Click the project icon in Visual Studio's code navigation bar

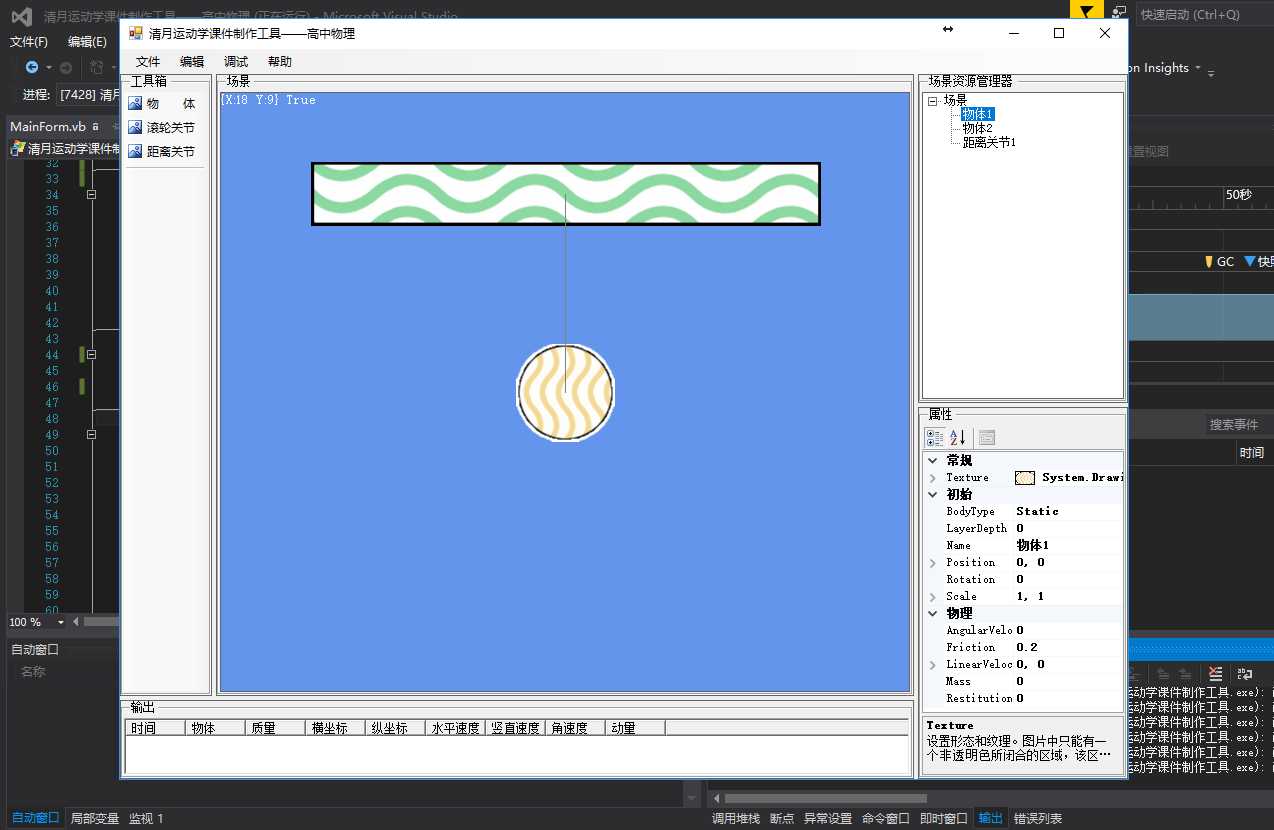(18, 148)
